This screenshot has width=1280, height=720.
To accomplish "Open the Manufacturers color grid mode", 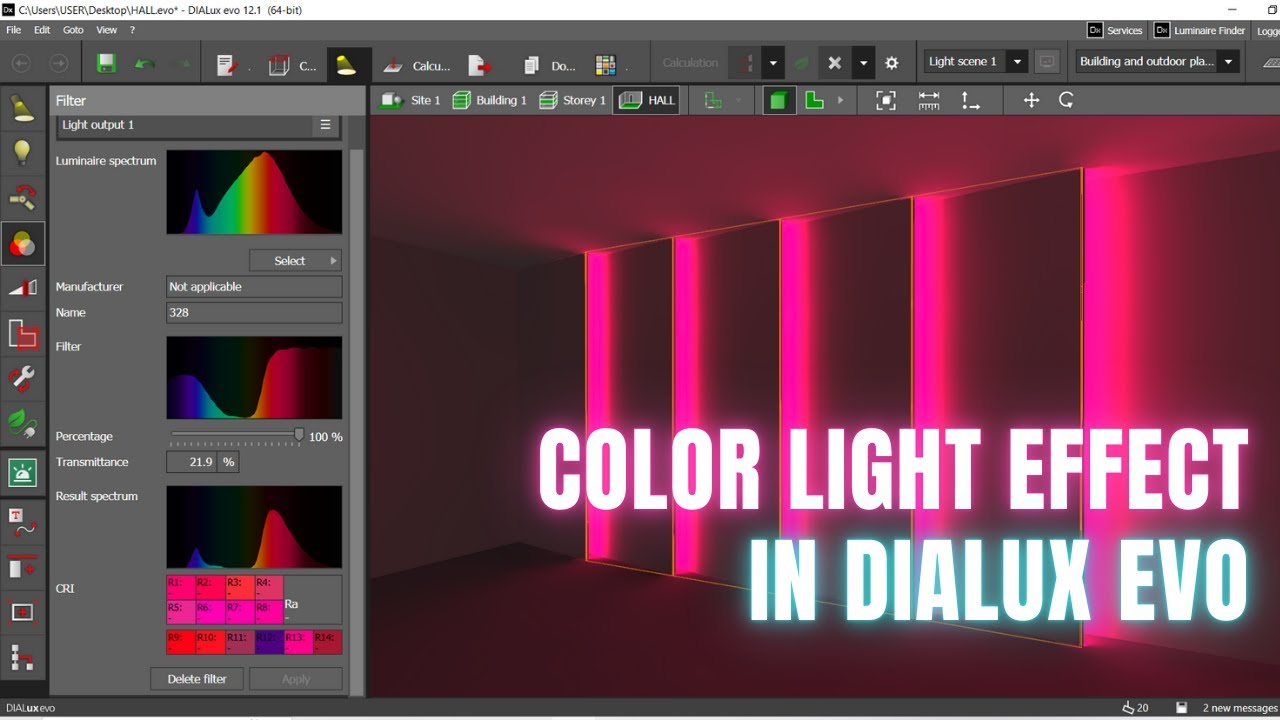I will 607,65.
